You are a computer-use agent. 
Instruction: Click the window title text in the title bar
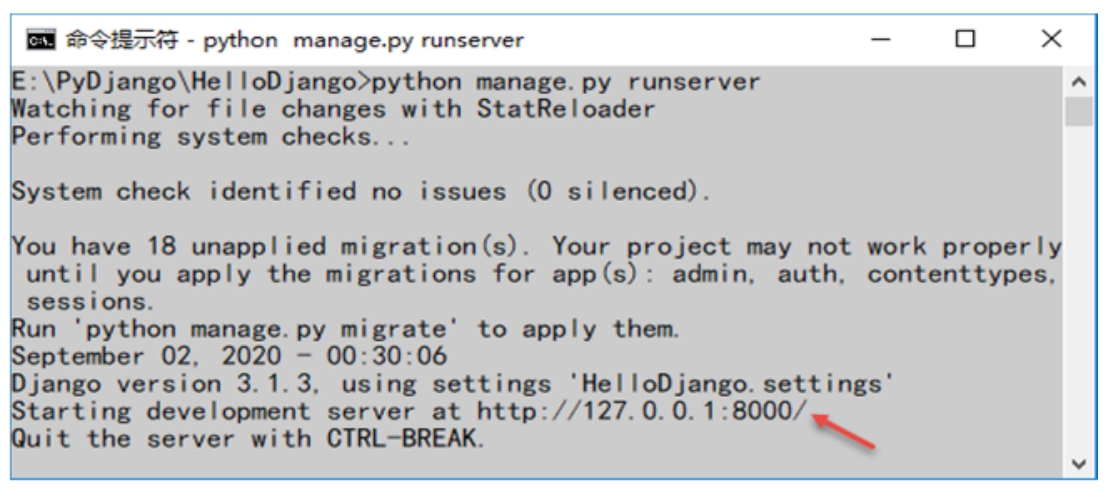[x=295, y=40]
